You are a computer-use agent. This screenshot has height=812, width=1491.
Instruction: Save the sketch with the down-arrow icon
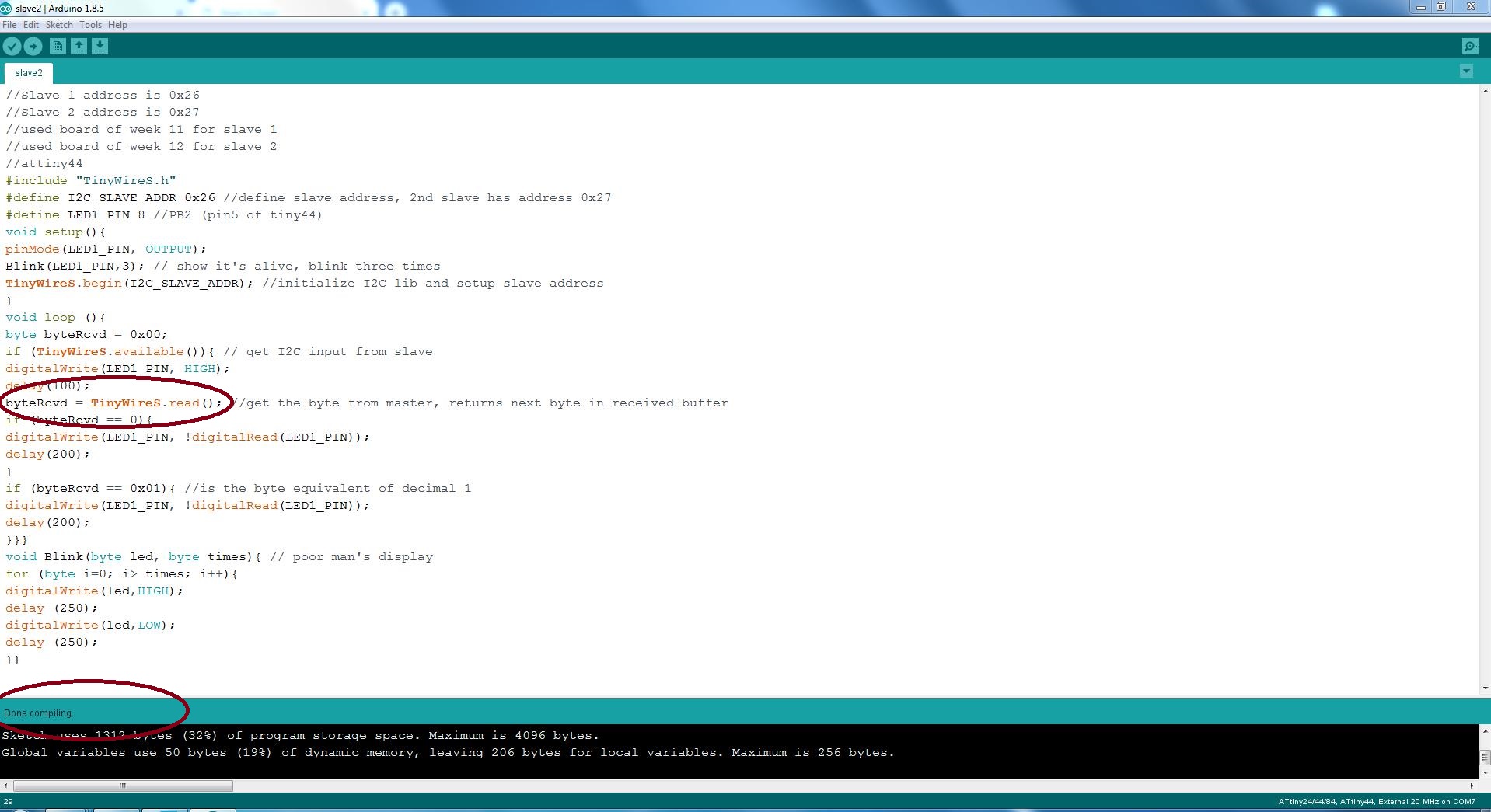[100, 47]
